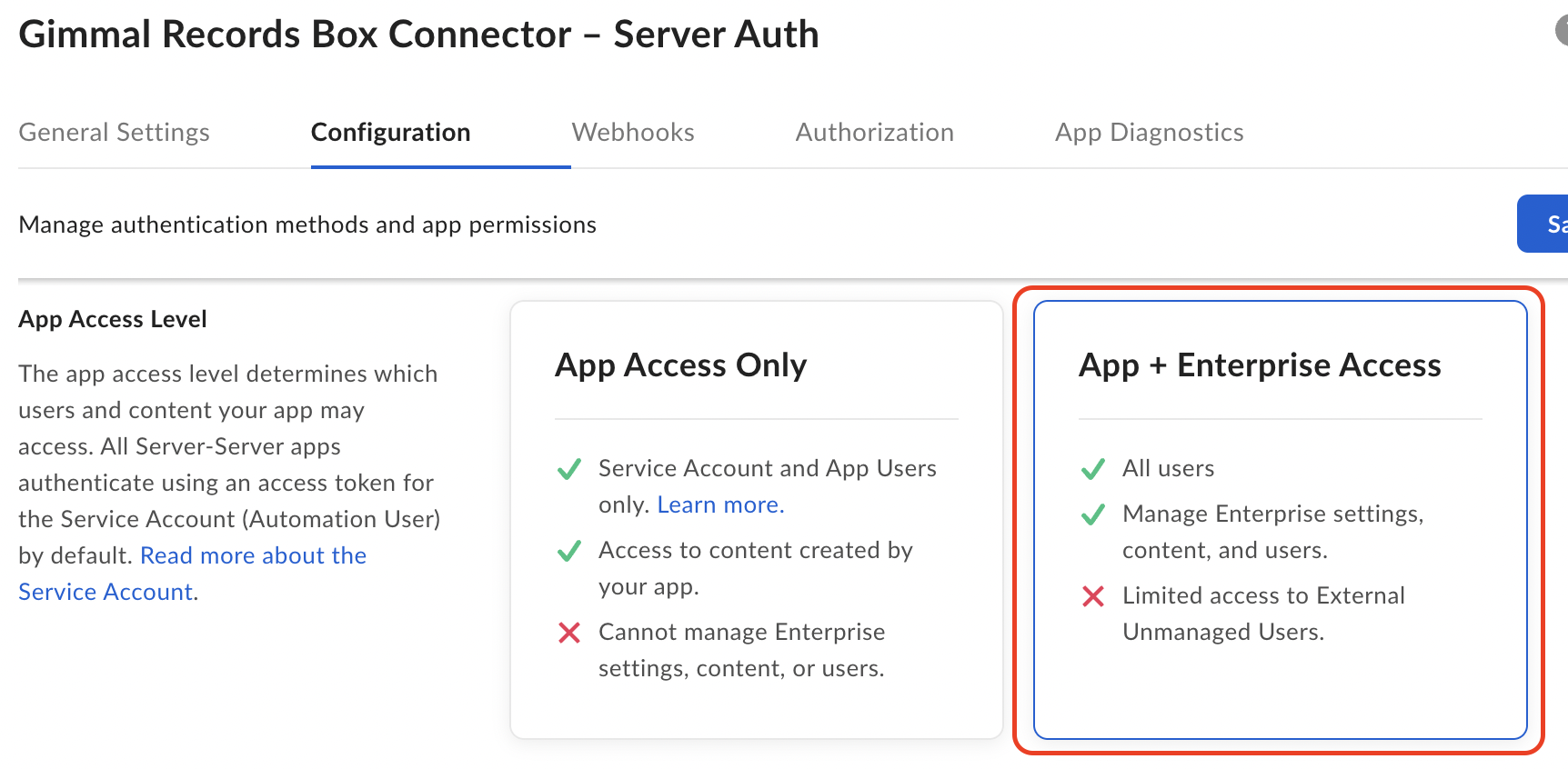Viewport: 1568px width, 769px height.
Task: Click the Gimmal Records Box Connector title
Action: tap(418, 35)
